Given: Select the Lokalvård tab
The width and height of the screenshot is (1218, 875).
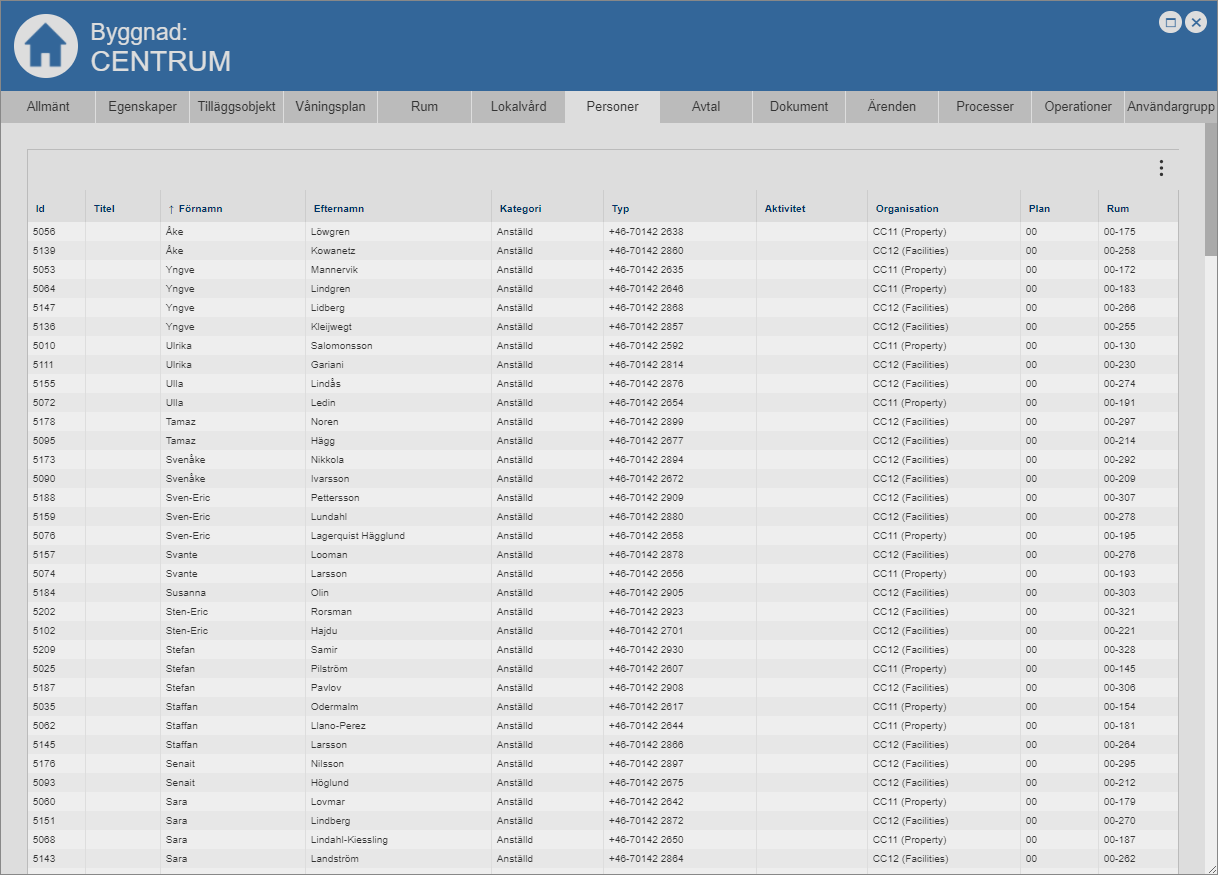Looking at the screenshot, I should click(x=518, y=107).
